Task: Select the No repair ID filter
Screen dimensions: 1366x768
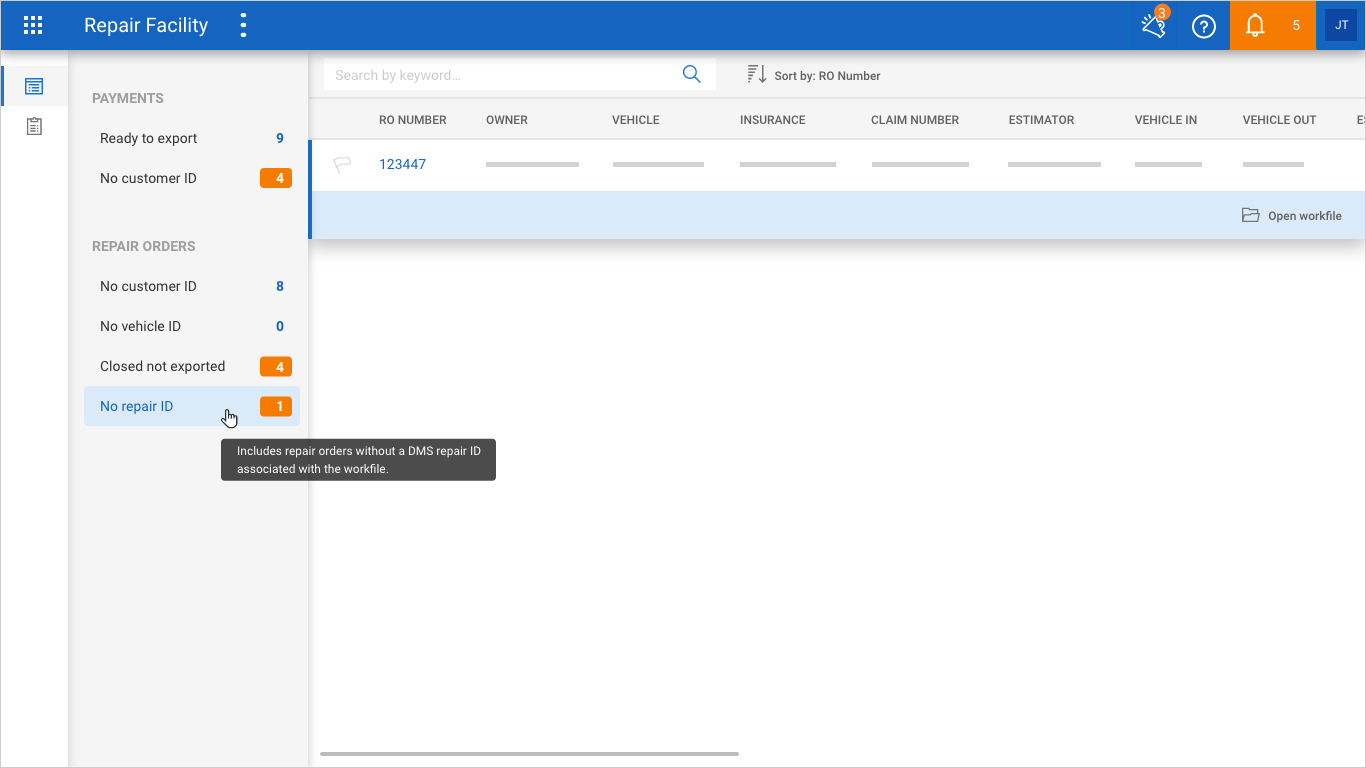Action: [137, 406]
